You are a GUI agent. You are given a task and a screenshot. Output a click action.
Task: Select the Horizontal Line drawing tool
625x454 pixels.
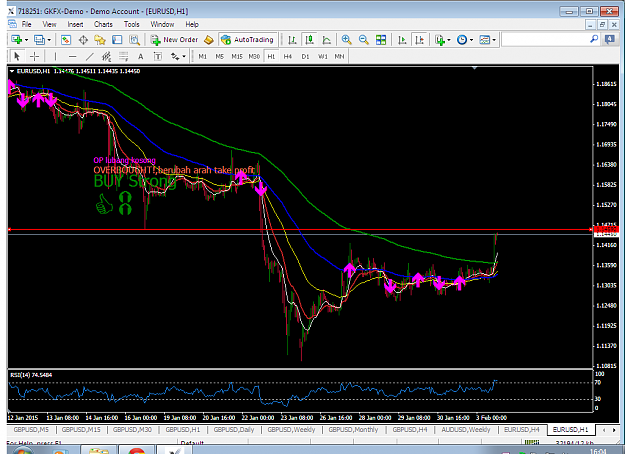point(72,57)
